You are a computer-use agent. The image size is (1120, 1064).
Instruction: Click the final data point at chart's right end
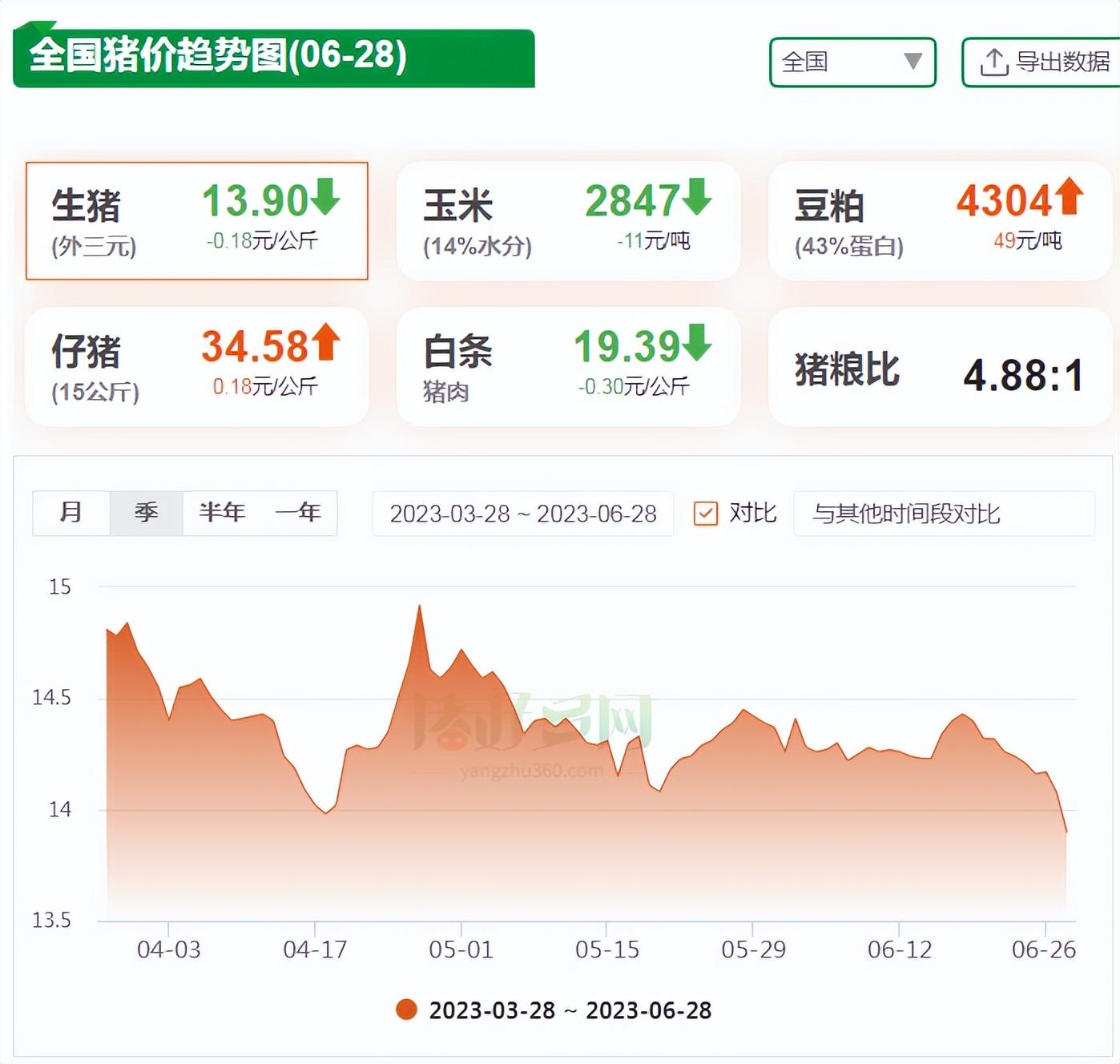tap(1066, 832)
